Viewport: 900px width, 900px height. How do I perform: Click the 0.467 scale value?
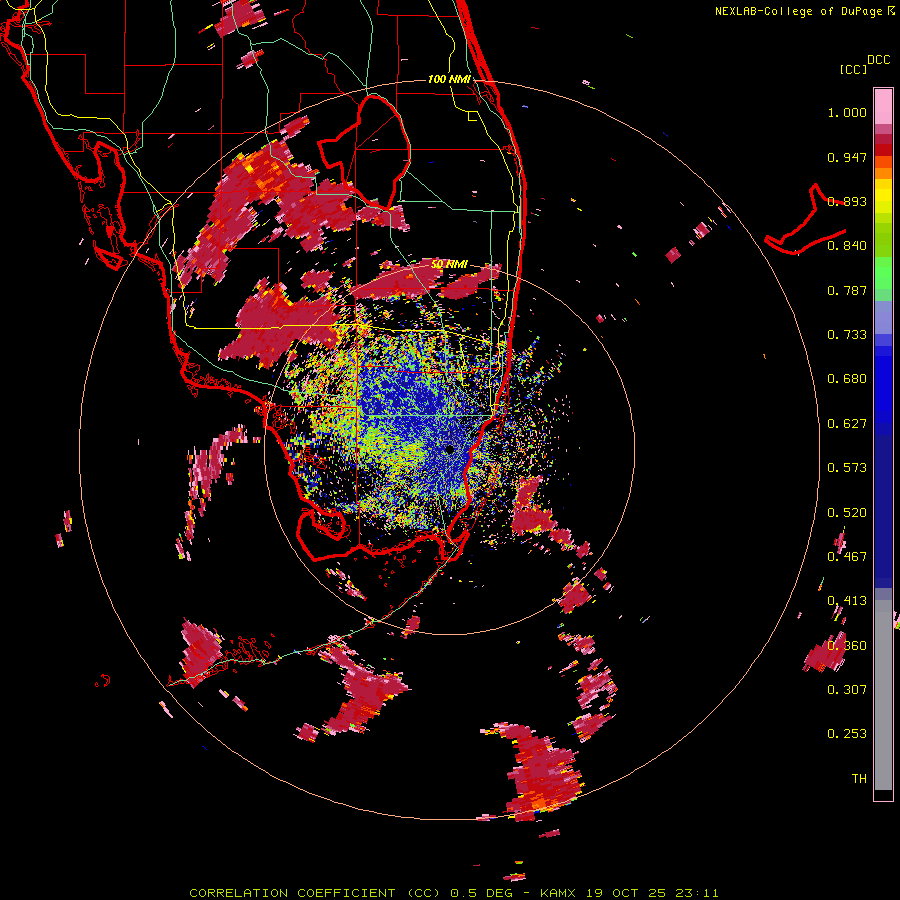847,557
